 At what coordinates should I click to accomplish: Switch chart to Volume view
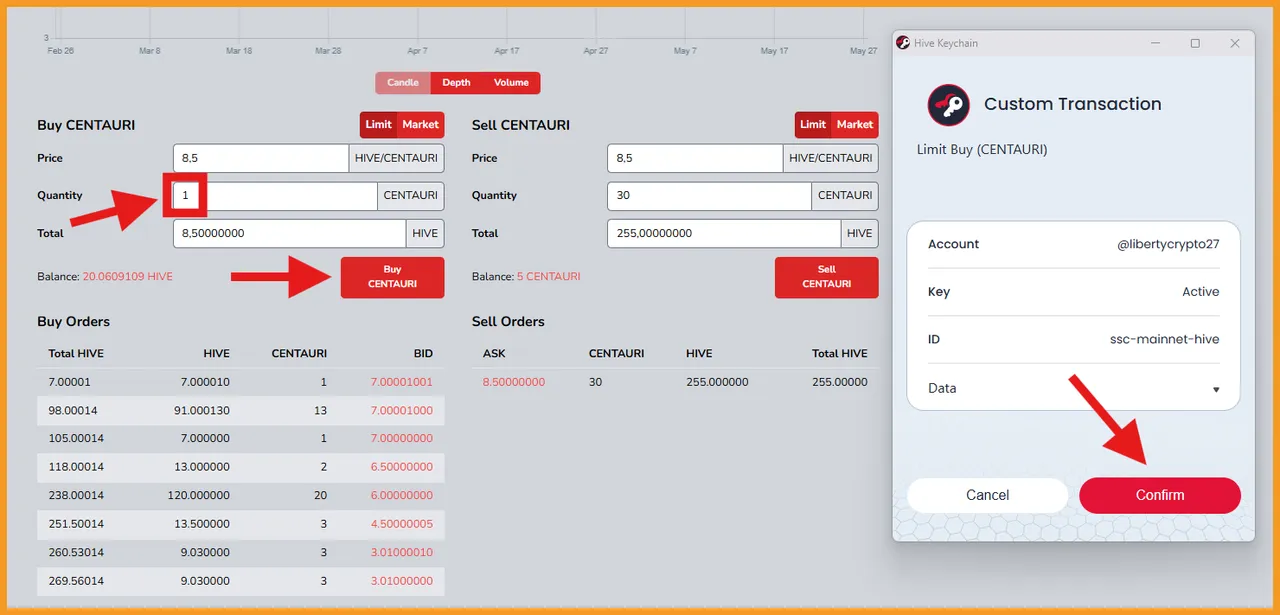click(511, 83)
